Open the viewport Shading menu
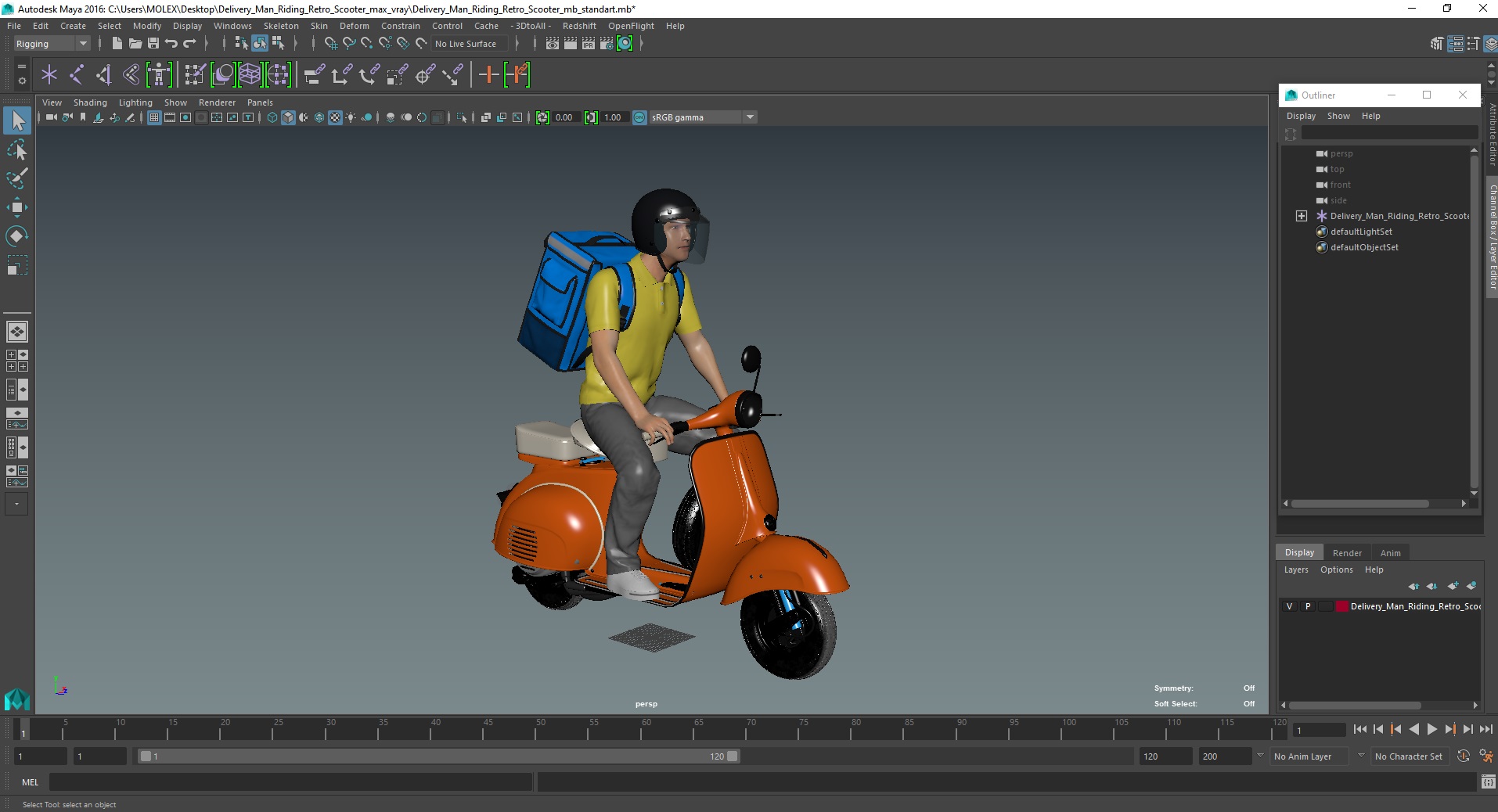 tap(90, 102)
